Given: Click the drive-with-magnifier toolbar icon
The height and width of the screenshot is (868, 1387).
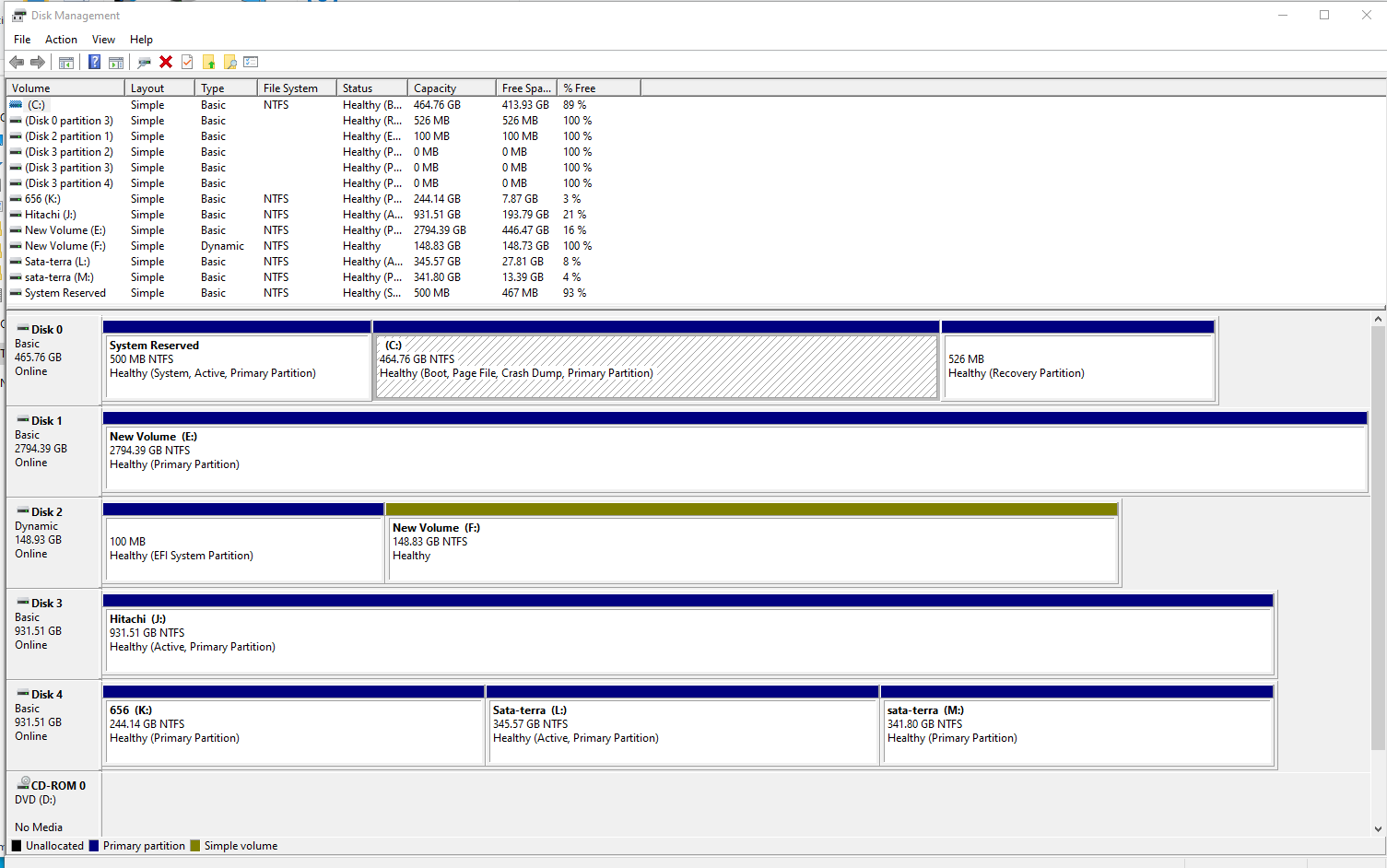Looking at the screenshot, I should (144, 62).
